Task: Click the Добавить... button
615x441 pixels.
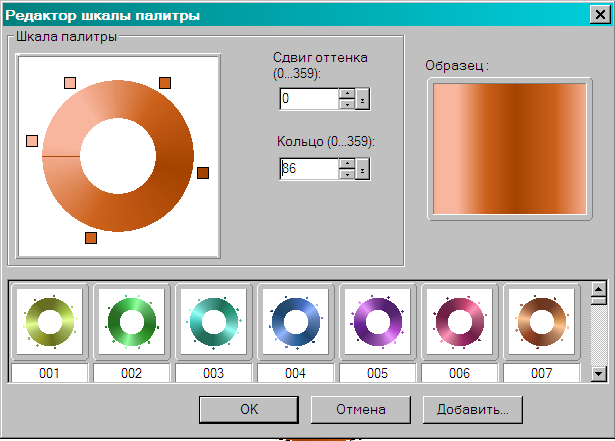Action: tap(473, 410)
